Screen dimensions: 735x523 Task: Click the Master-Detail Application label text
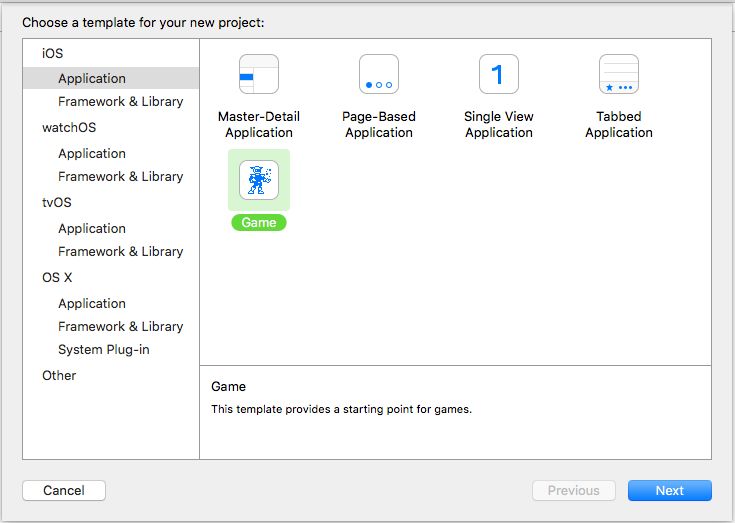coord(259,125)
